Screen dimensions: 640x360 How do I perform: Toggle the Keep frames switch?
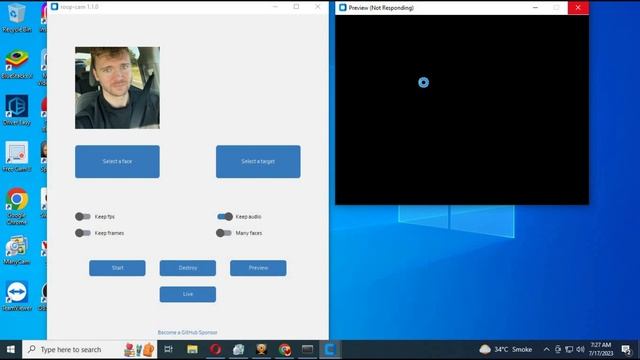(x=82, y=233)
